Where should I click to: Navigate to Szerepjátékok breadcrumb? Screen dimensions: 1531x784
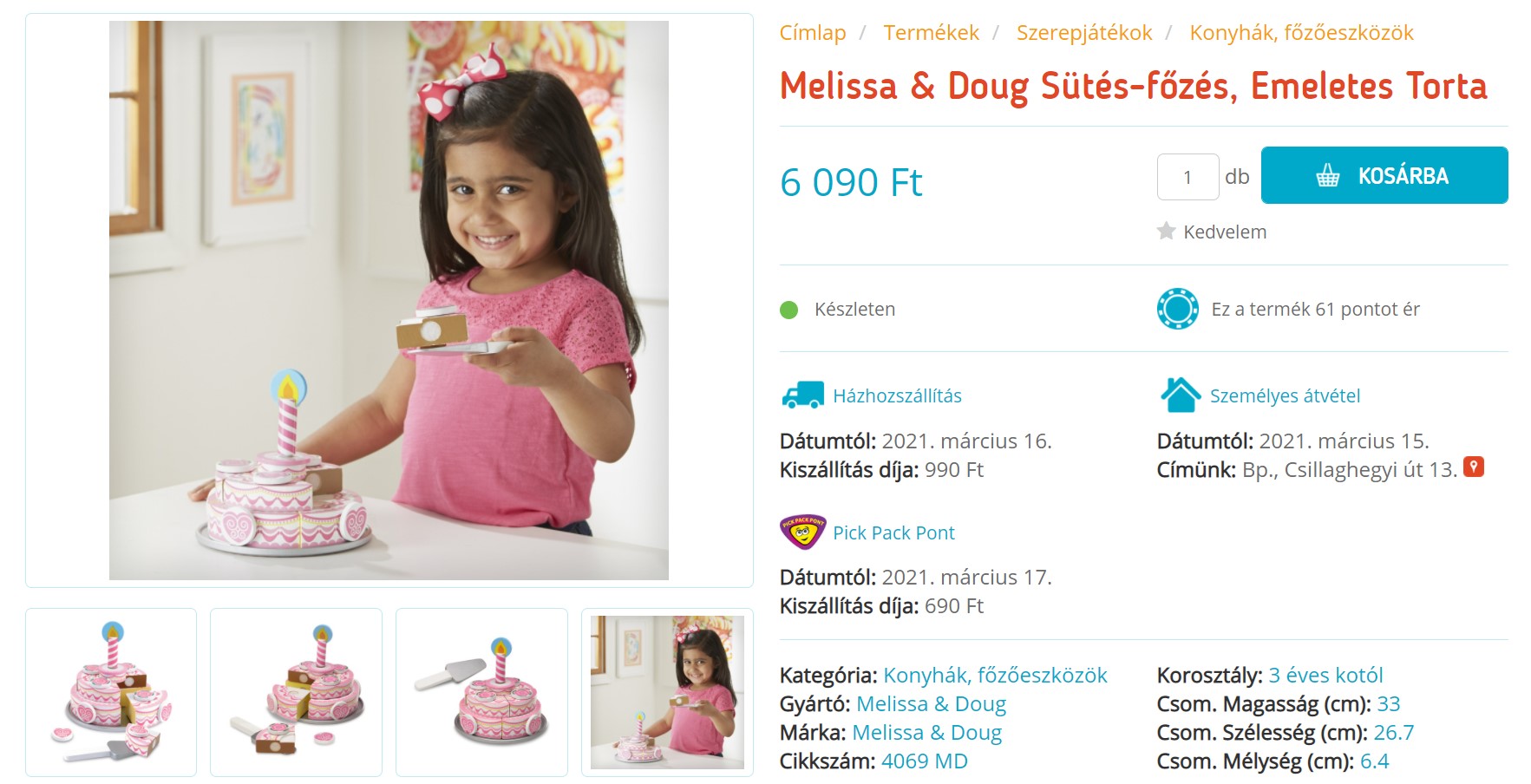[1083, 33]
